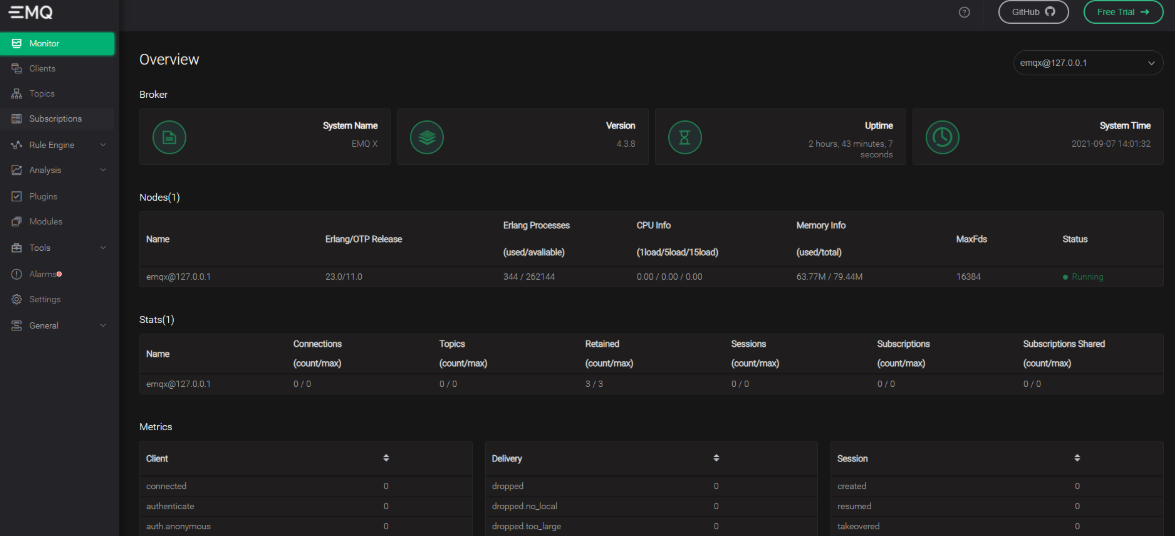This screenshot has width=1175, height=536.
Task: Go to the Clients page
Action: pyautogui.click(x=58, y=68)
